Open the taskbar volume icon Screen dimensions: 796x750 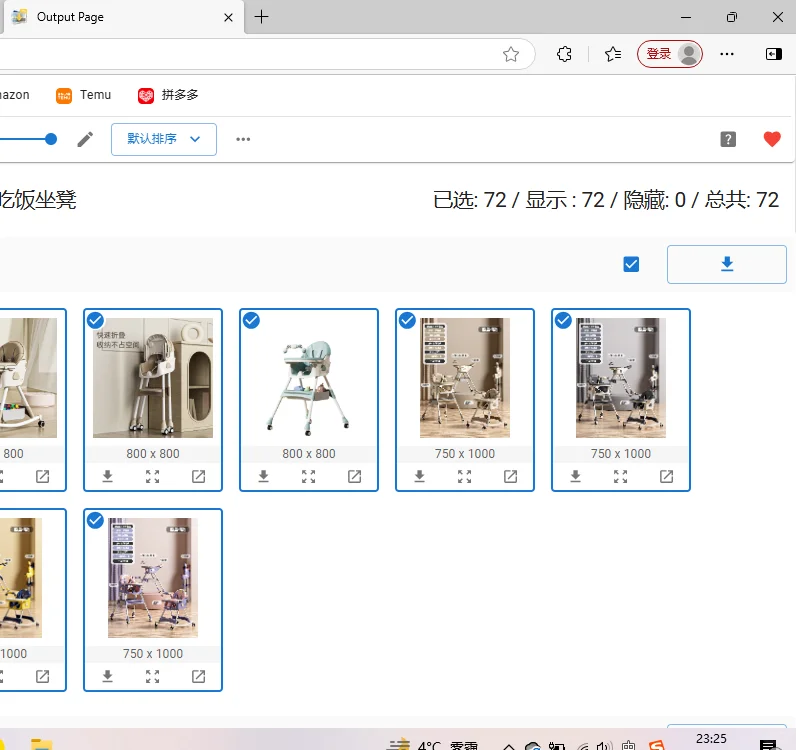(x=603, y=745)
